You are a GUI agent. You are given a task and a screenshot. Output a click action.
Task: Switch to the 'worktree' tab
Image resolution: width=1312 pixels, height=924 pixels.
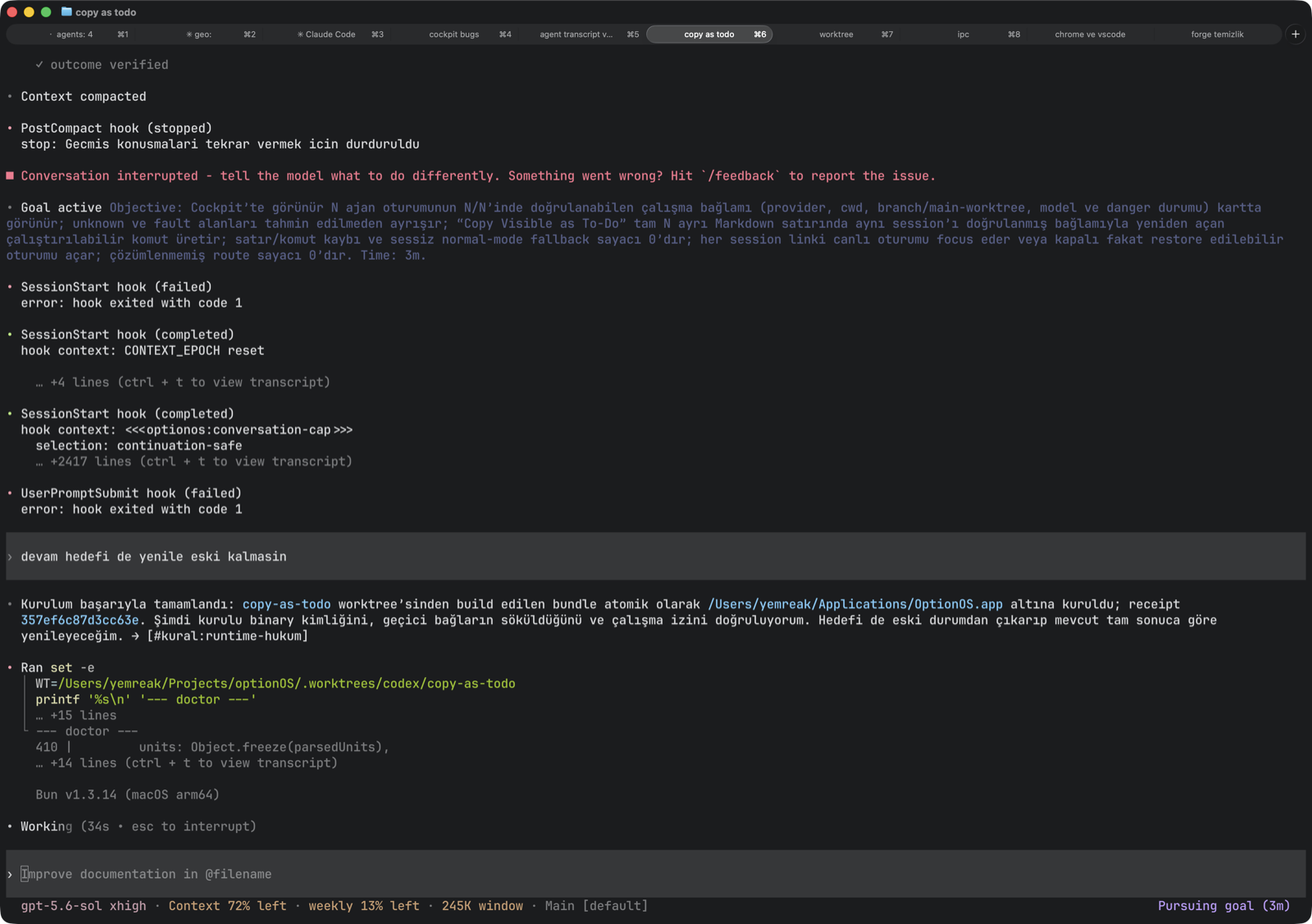point(836,34)
